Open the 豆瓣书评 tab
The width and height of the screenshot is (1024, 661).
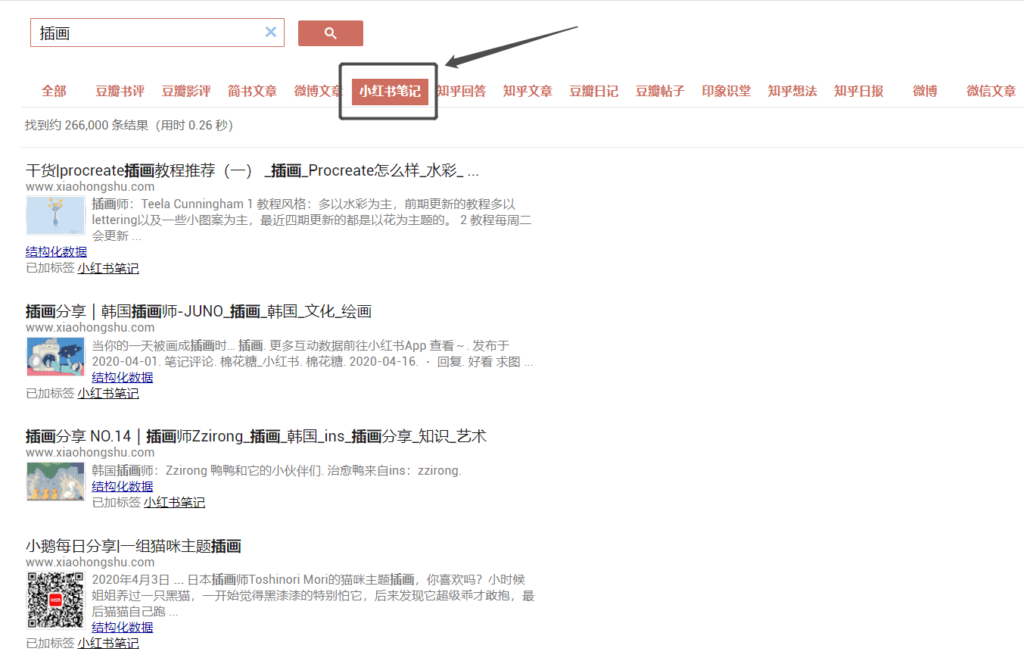120,91
